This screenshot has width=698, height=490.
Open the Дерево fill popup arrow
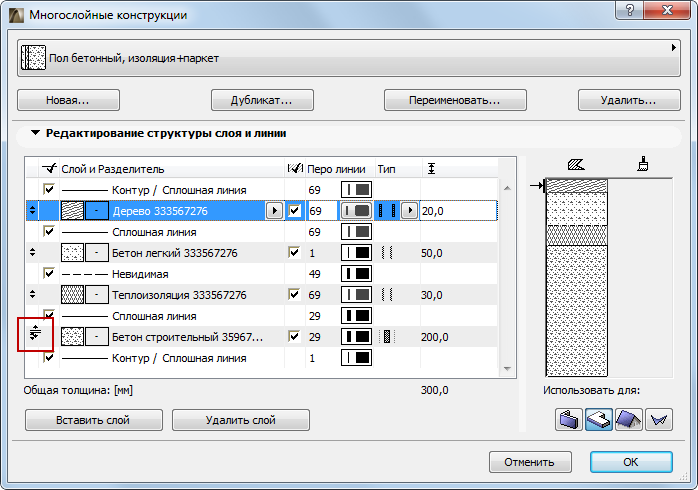[274, 211]
